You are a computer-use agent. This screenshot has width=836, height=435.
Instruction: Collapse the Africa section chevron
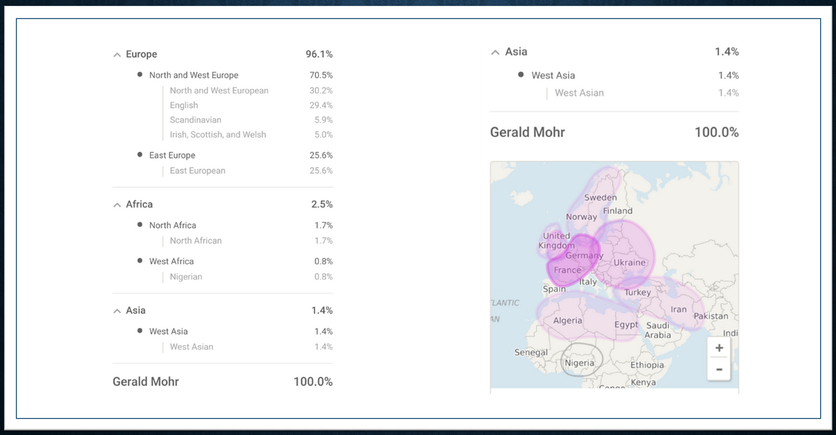coord(117,205)
